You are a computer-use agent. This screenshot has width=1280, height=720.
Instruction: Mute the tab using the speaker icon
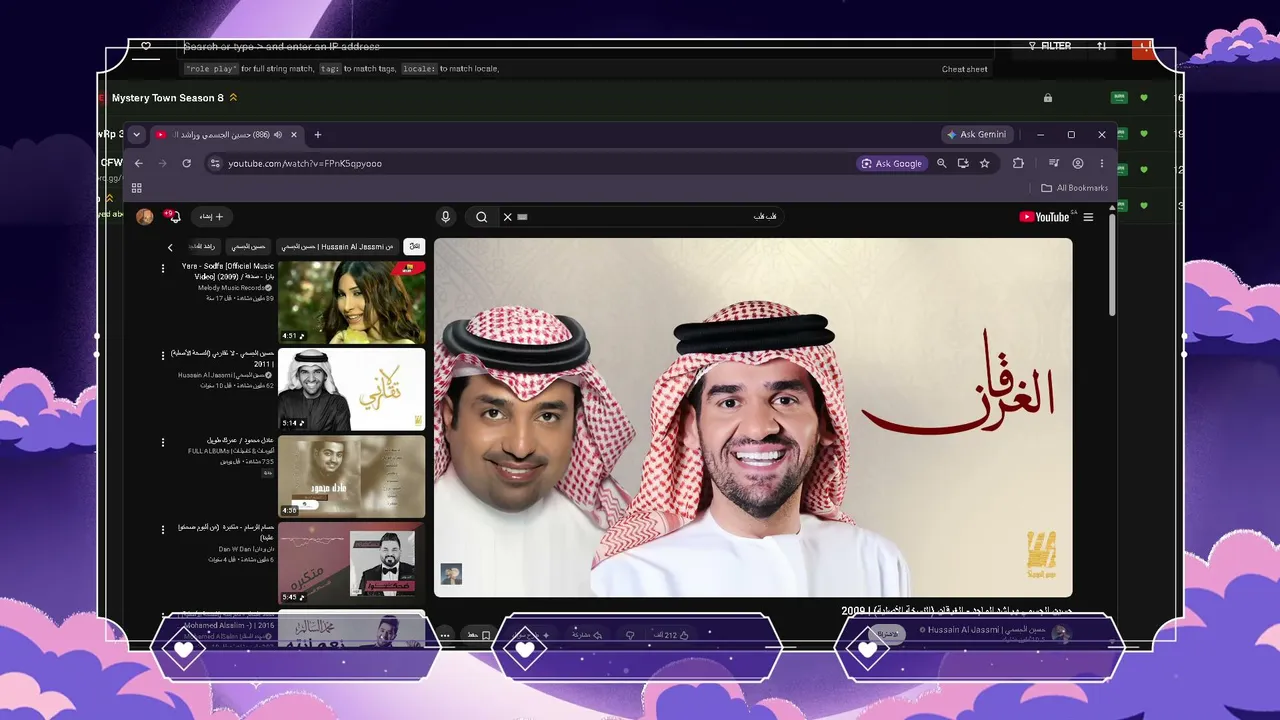pos(277,134)
